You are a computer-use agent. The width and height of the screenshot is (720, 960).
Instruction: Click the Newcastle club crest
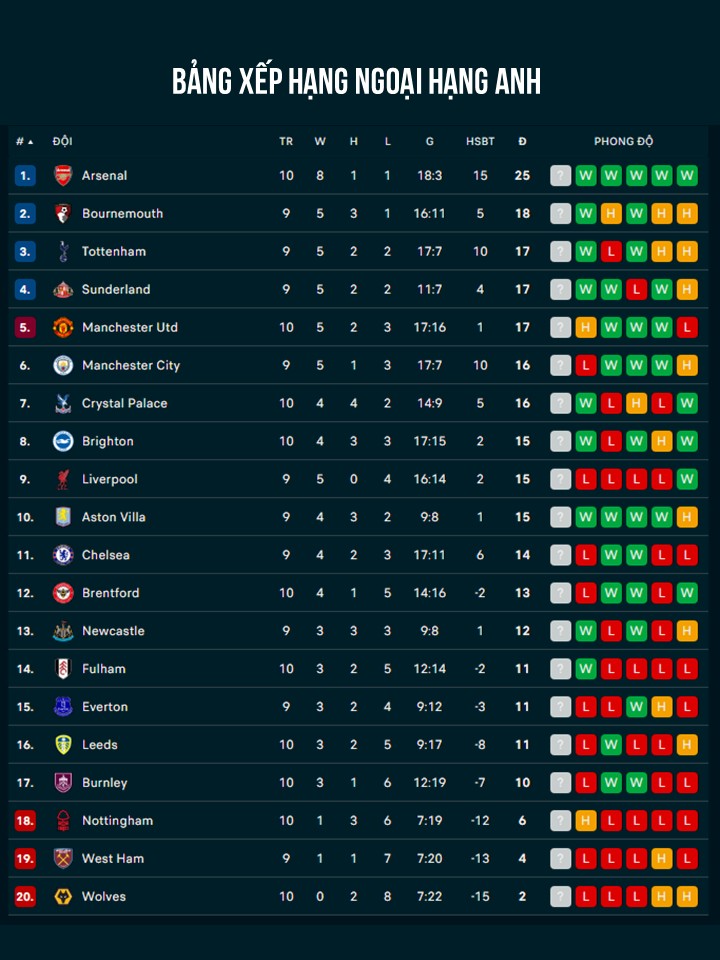tap(63, 631)
